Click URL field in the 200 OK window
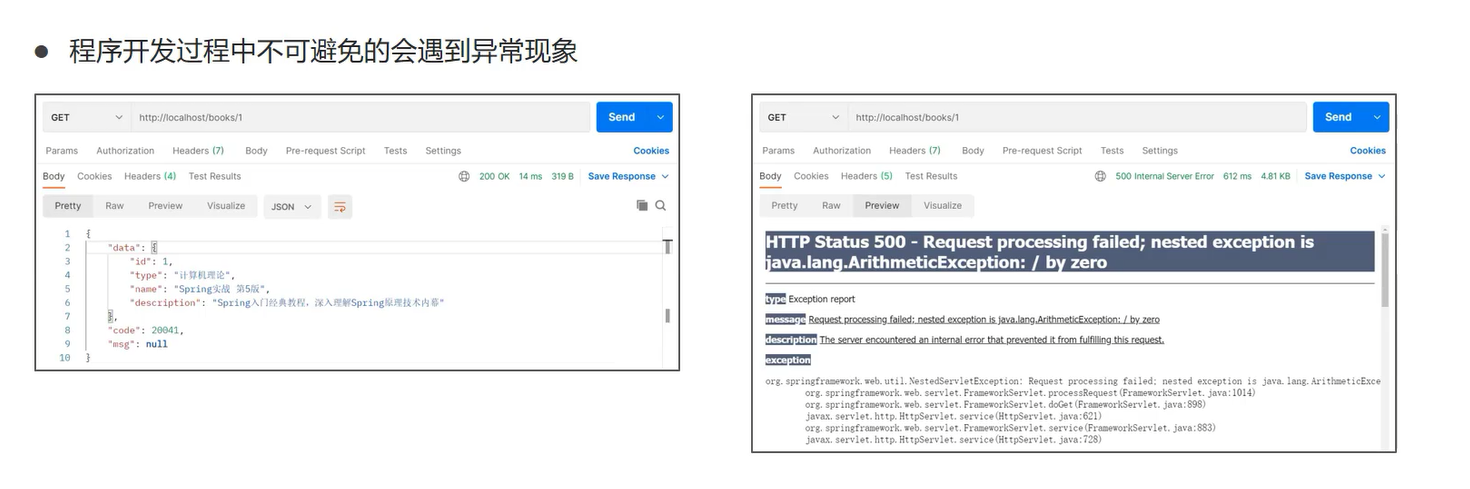The height and width of the screenshot is (489, 1470). (361, 117)
